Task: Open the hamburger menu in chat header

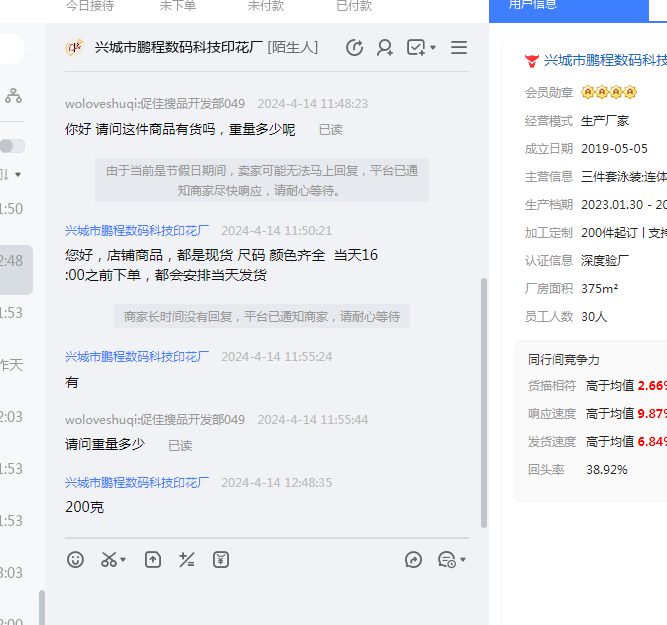Action: coord(459,47)
